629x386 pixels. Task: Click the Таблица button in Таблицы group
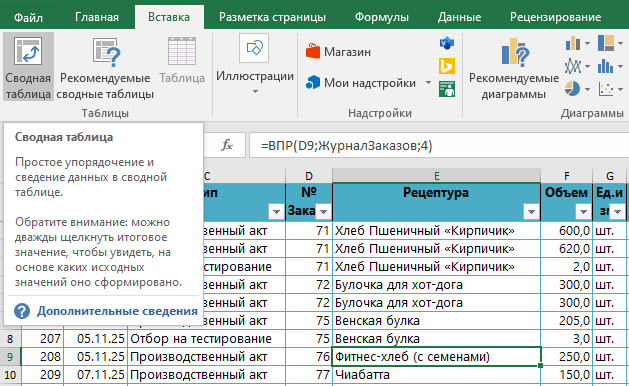coord(182,61)
